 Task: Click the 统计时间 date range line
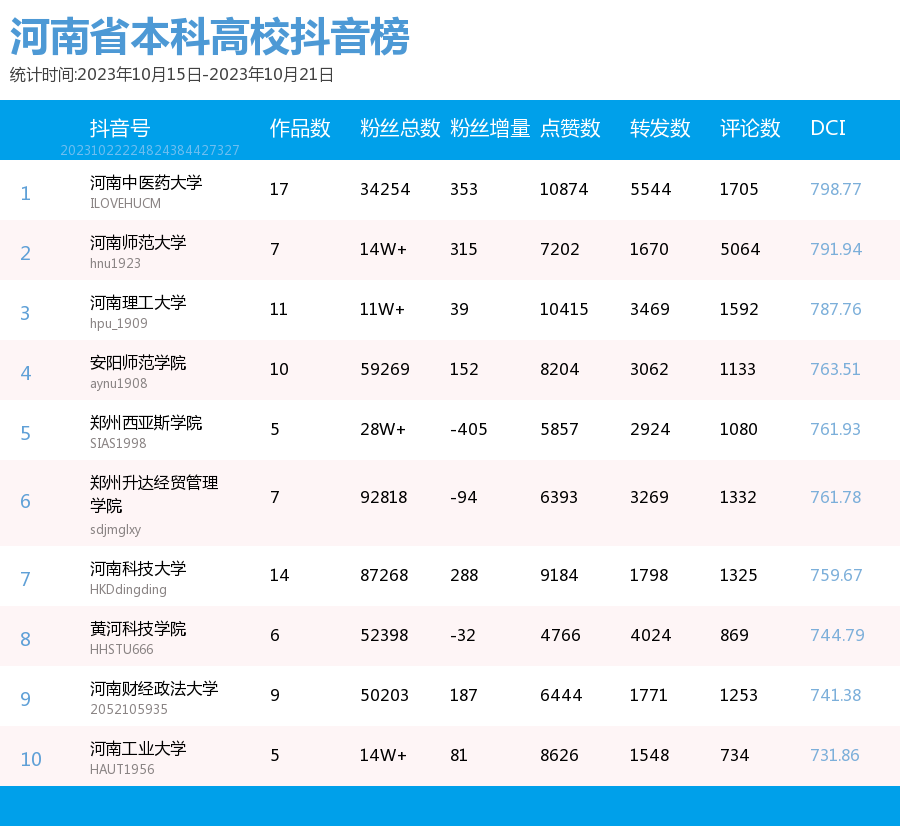point(172,75)
